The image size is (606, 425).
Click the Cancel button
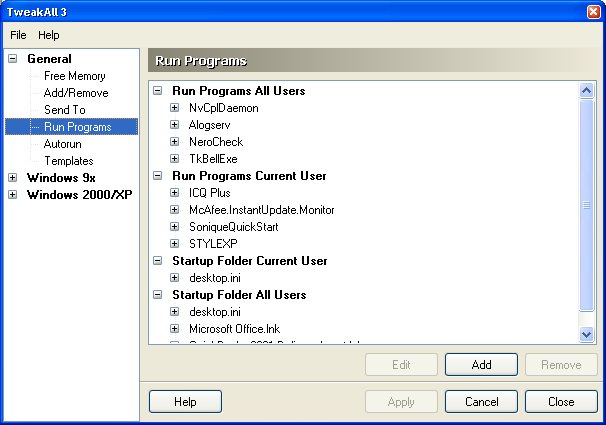click(481, 402)
